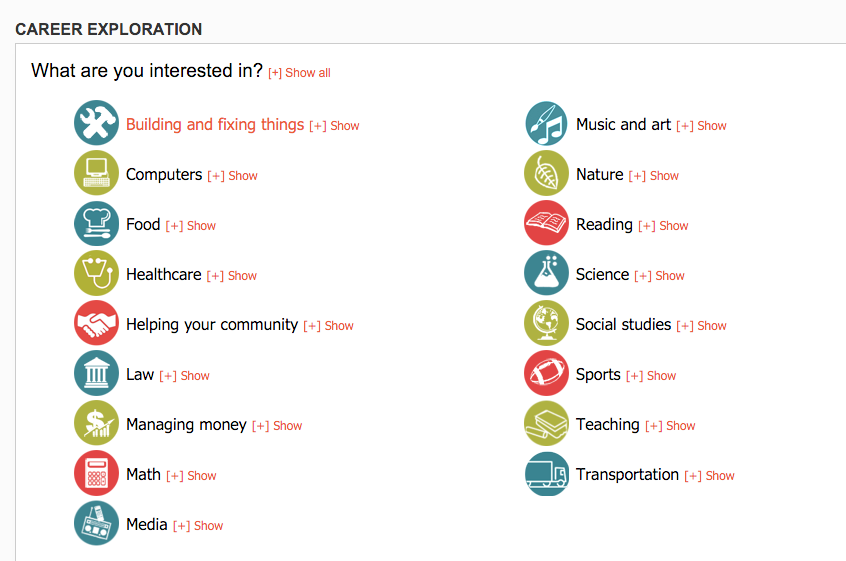Select the flask Science icon
Screen dimensions: 846x561
[546, 273]
